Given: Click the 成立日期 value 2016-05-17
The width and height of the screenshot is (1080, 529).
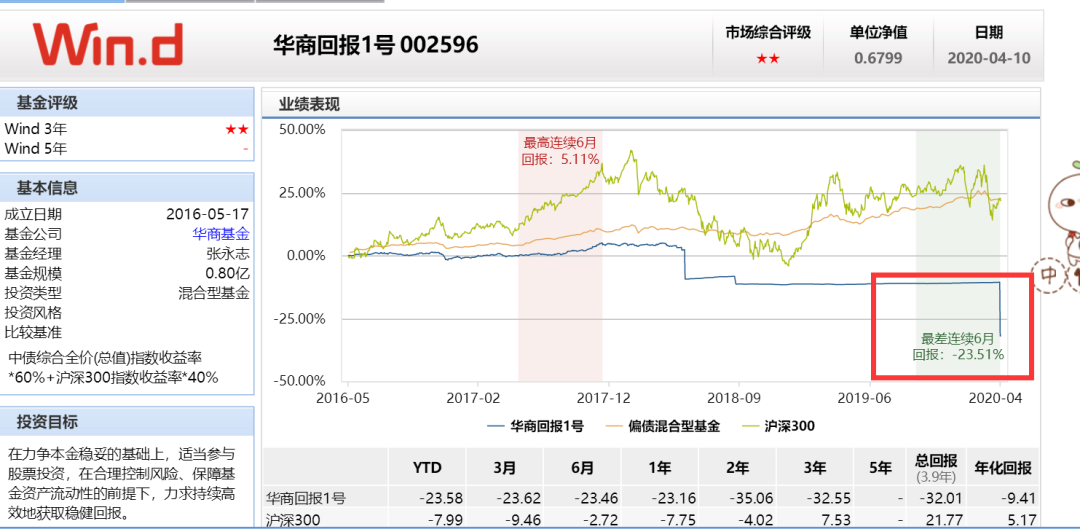Looking at the screenshot, I should pos(207,214).
